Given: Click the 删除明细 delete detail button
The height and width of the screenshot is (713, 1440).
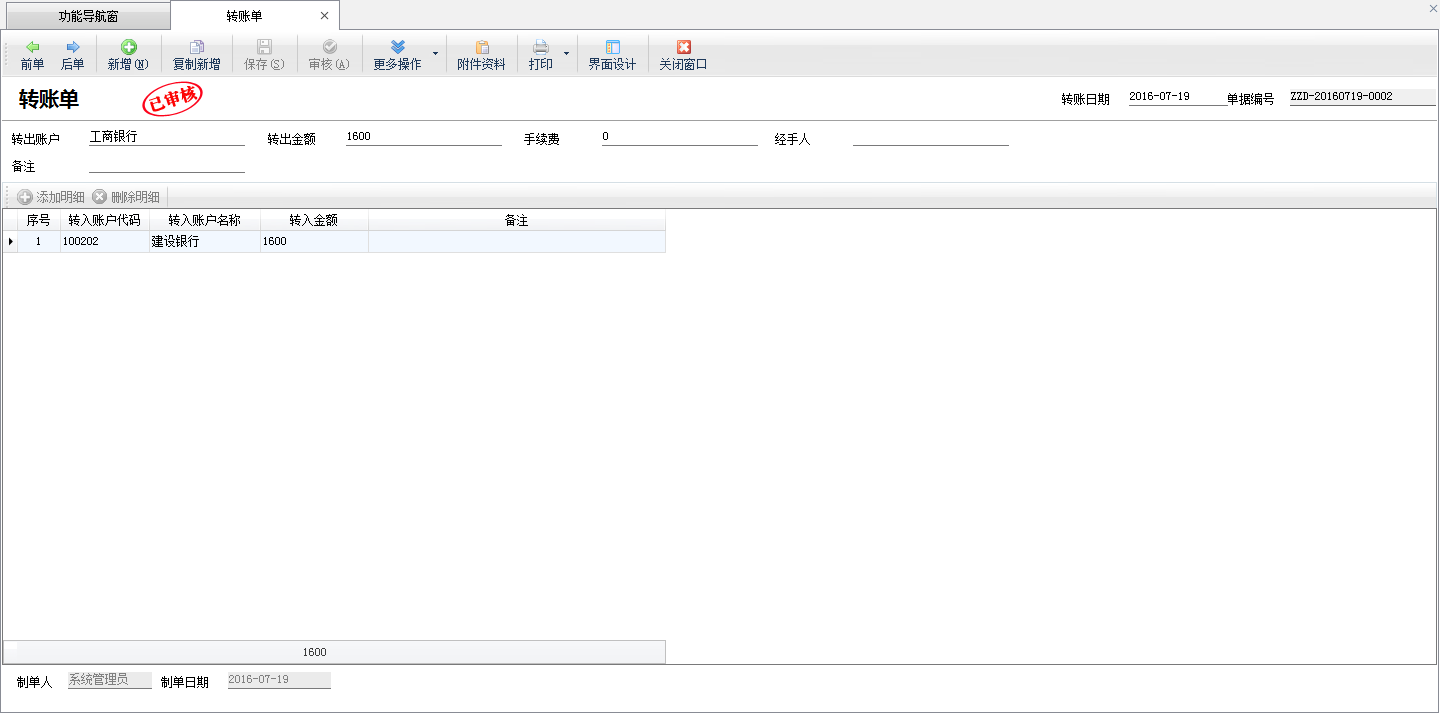Looking at the screenshot, I should click(126, 197).
